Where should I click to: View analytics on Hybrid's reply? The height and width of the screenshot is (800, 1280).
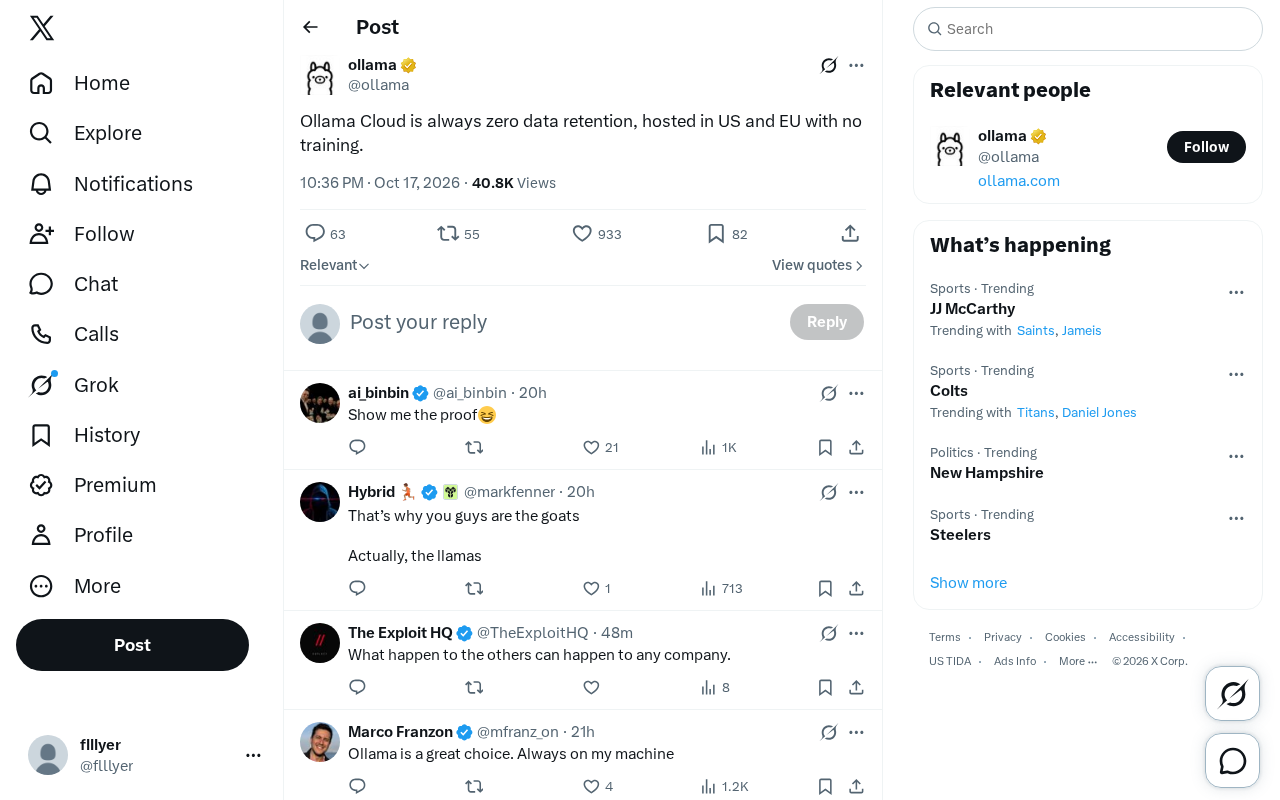pyautogui.click(x=721, y=588)
